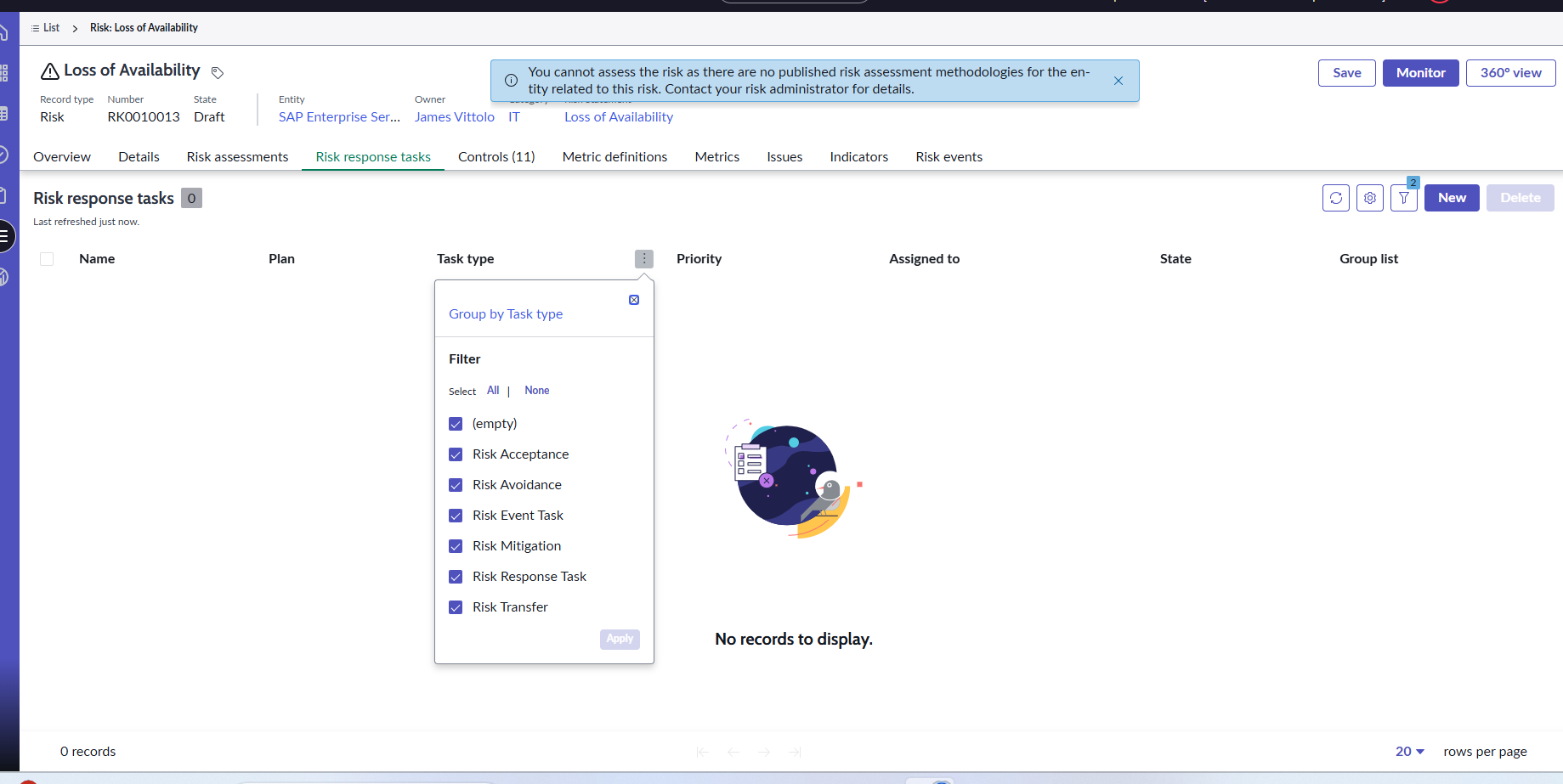Viewport: 1563px width, 784px height.
Task: Sort by the Priority column header
Action: [699, 259]
